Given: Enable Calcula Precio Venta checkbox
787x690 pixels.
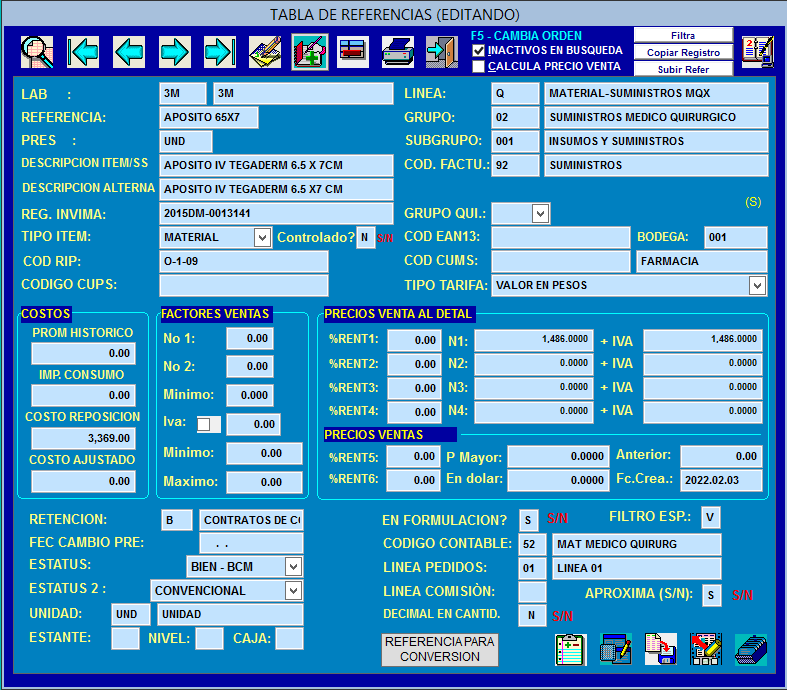Looking at the screenshot, I should pos(479,67).
